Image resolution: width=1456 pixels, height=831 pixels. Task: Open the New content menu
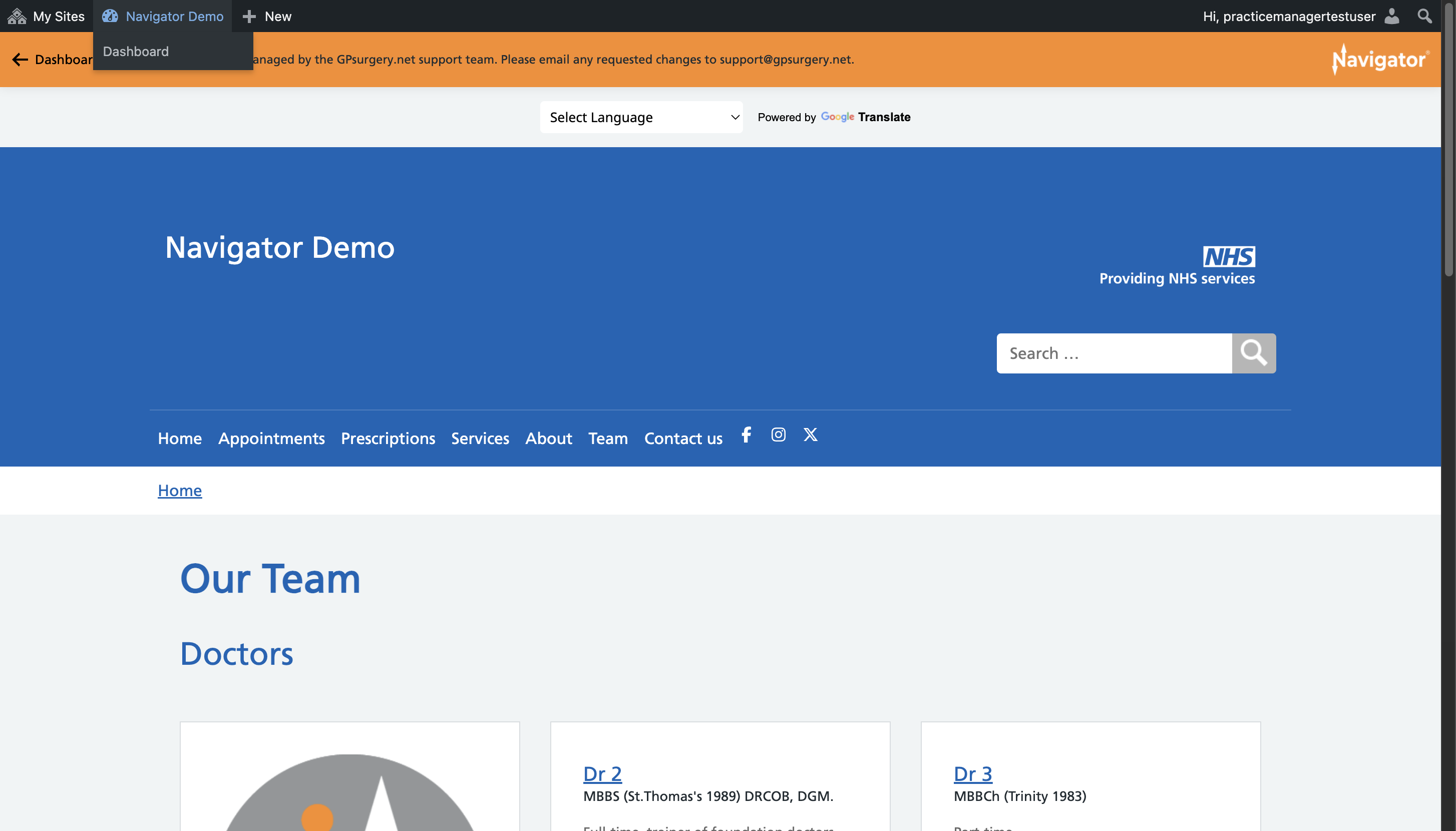[266, 16]
